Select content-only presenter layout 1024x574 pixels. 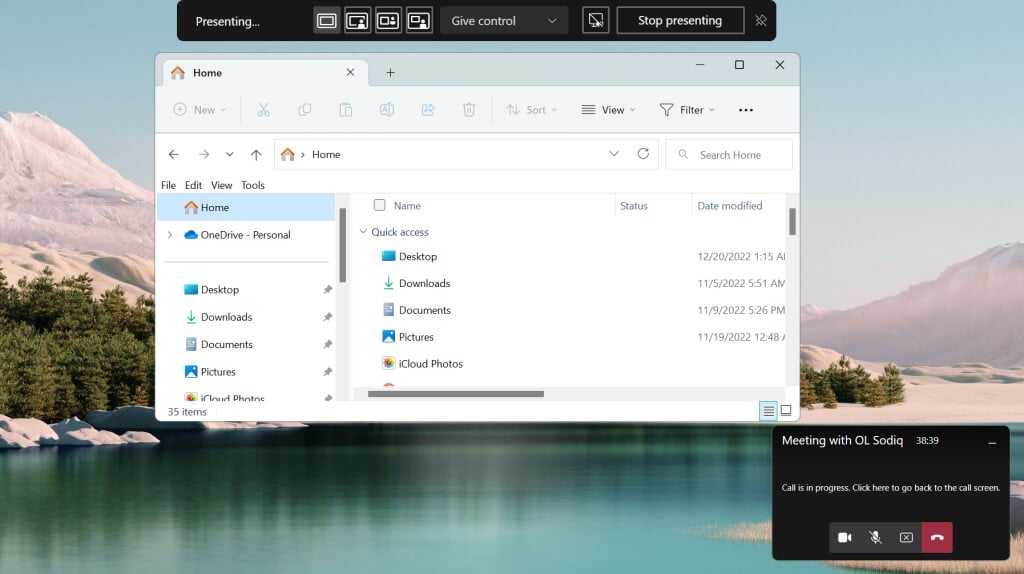[x=326, y=20]
